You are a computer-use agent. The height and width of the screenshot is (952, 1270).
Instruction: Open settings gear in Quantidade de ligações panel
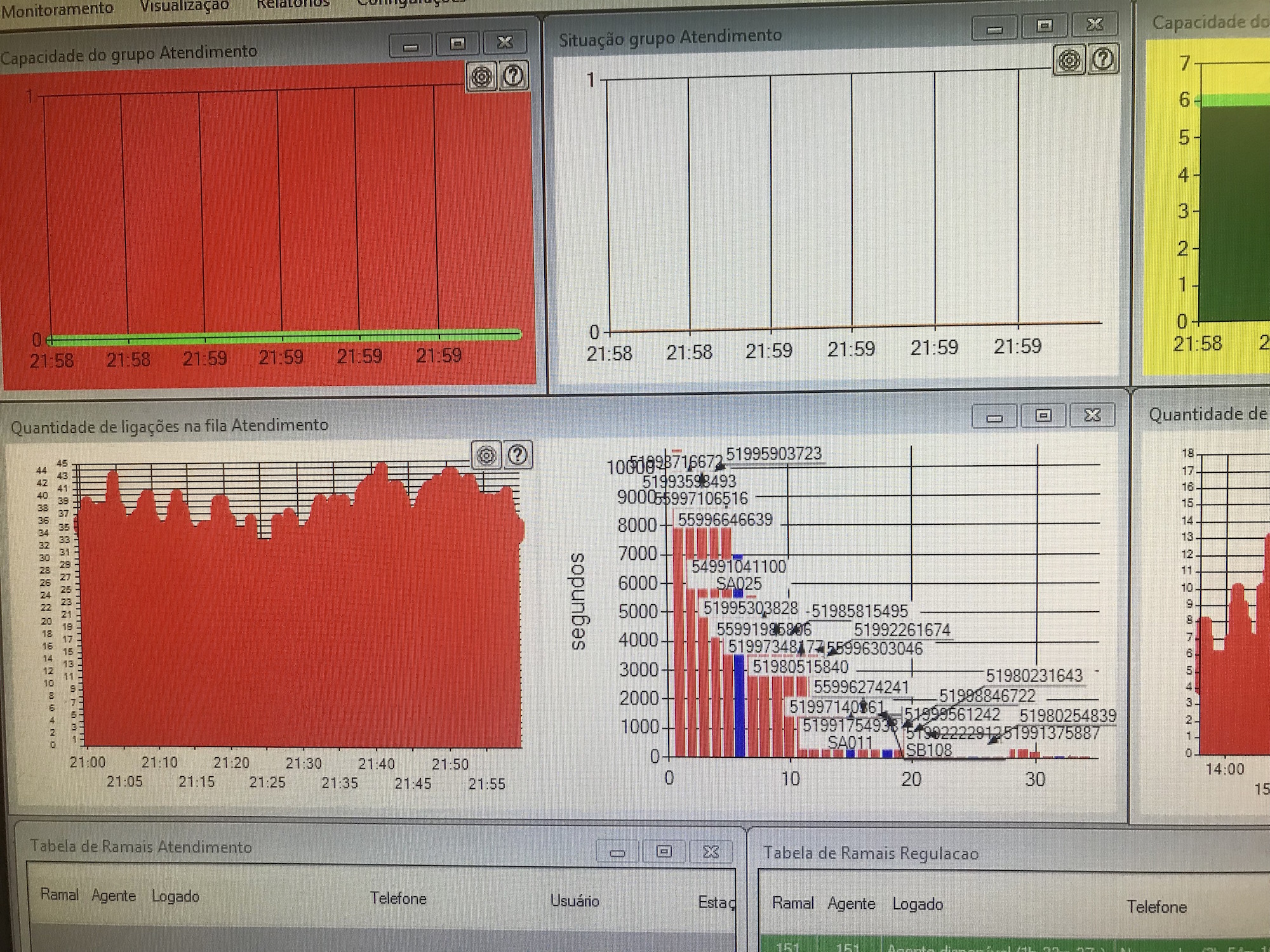pyautogui.click(x=486, y=455)
